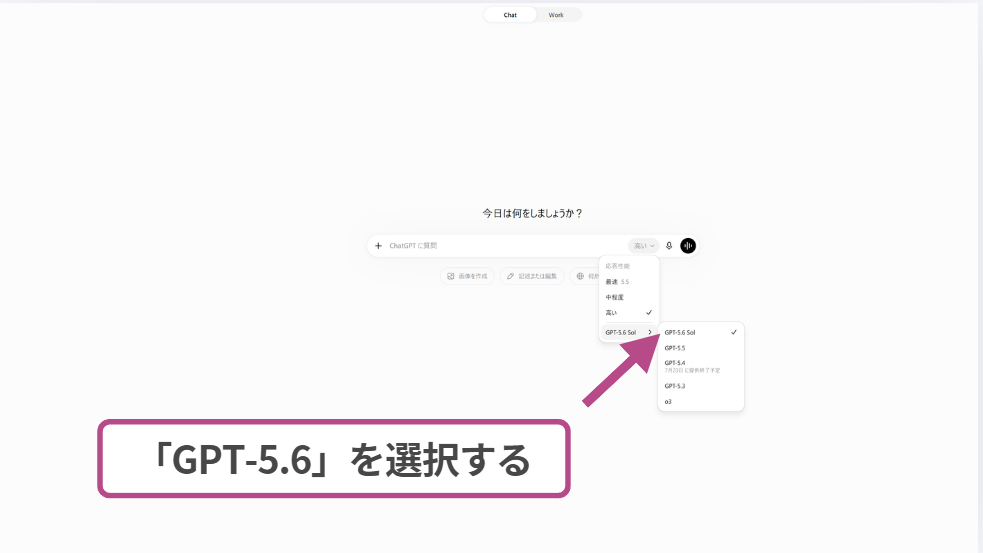Choose GPT-5.6 Sol in model submenu
The height and width of the screenshot is (553, 983).
click(701, 332)
